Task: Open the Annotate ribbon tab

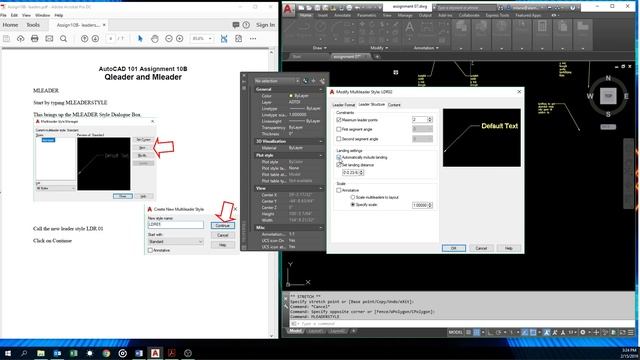Action: [x=342, y=16]
